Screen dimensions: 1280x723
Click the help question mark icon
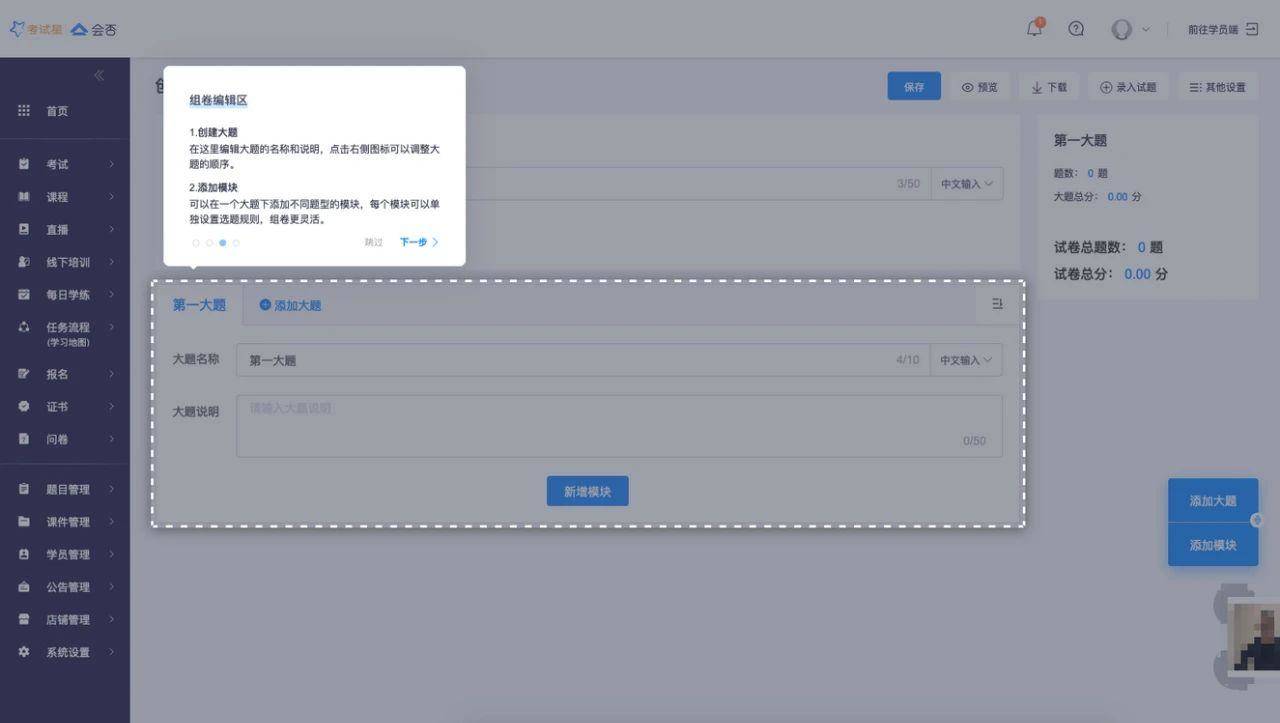1076,29
